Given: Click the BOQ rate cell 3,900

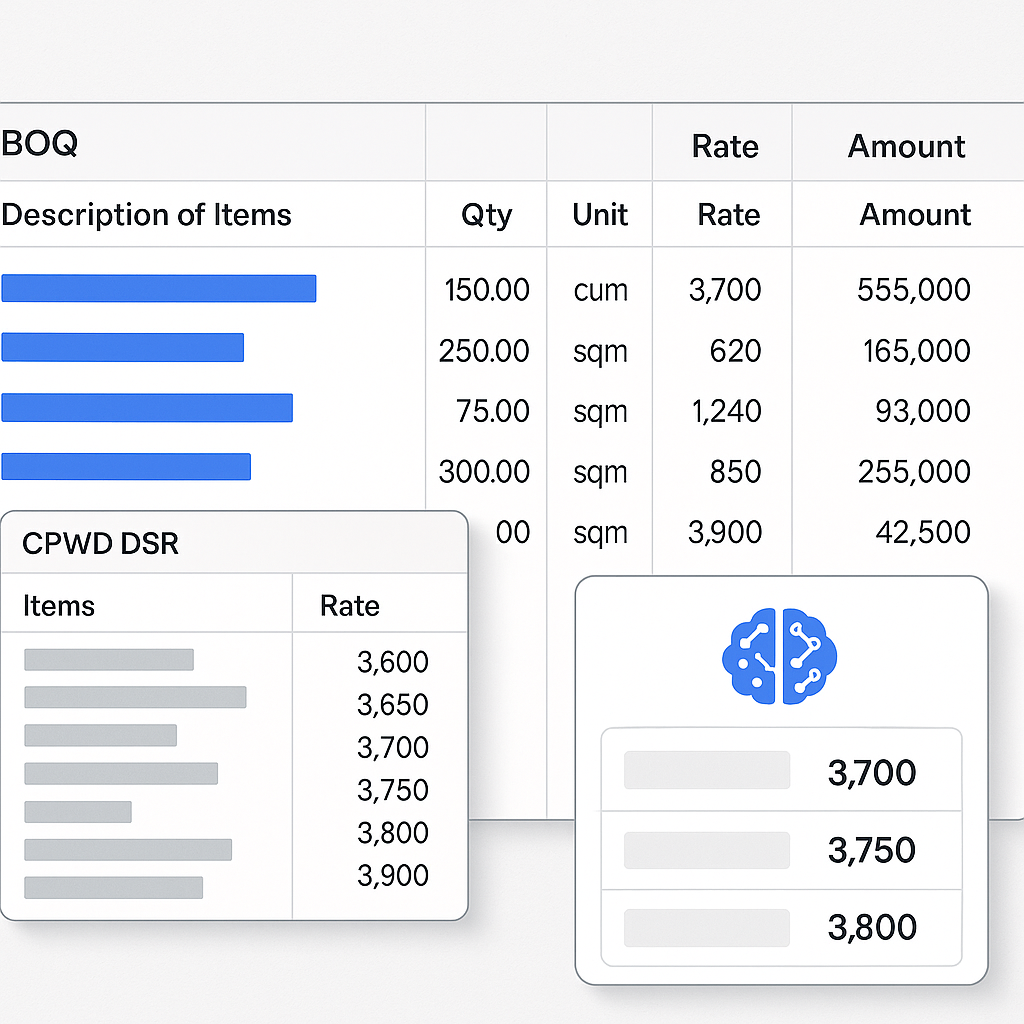Looking at the screenshot, I should [725, 532].
